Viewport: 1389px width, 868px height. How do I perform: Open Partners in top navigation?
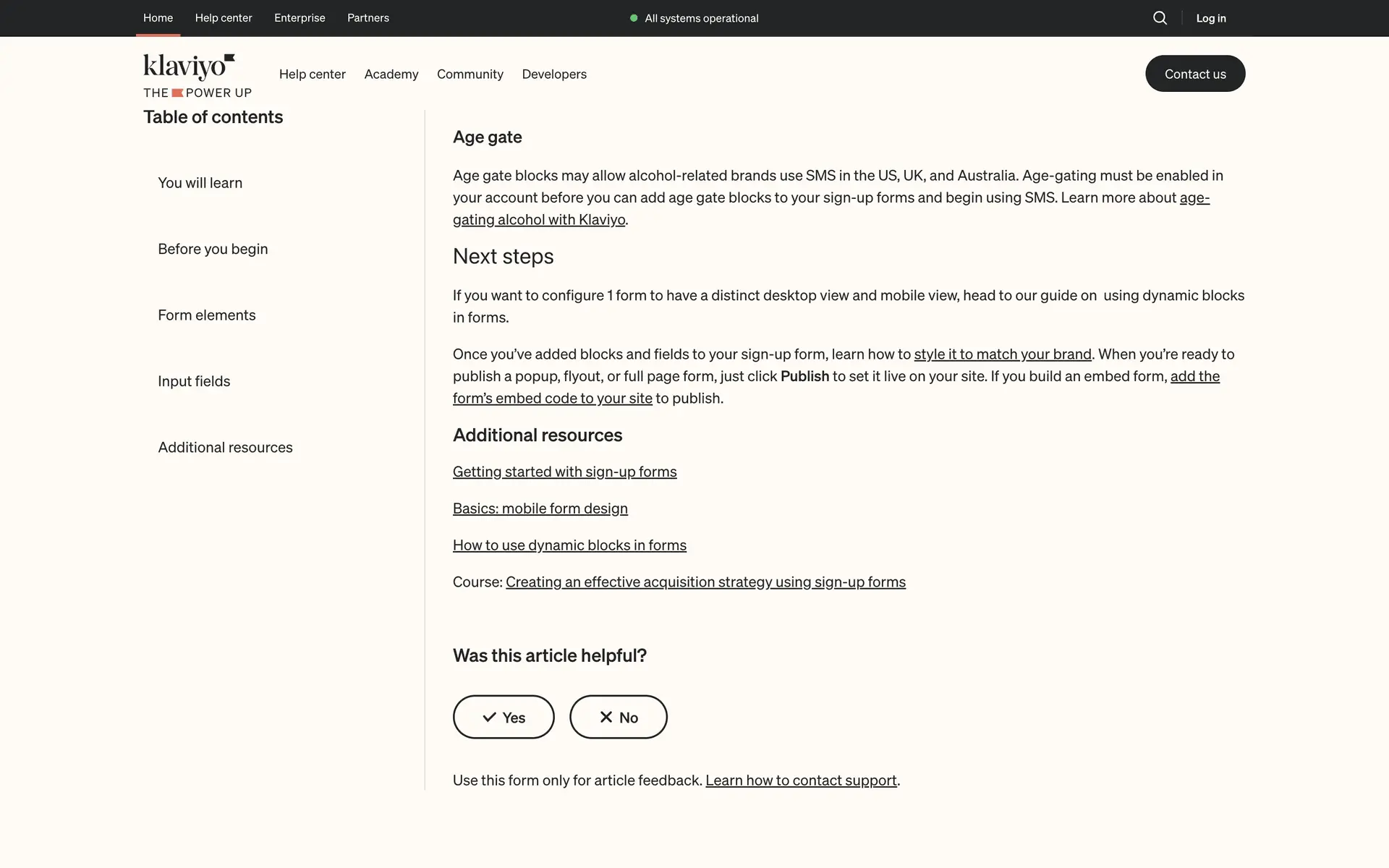(368, 17)
